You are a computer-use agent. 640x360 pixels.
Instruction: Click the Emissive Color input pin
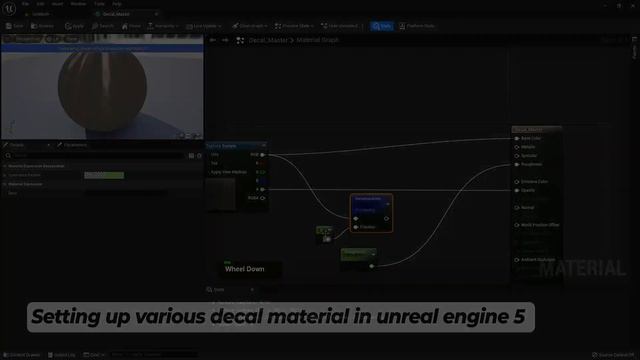(517, 182)
